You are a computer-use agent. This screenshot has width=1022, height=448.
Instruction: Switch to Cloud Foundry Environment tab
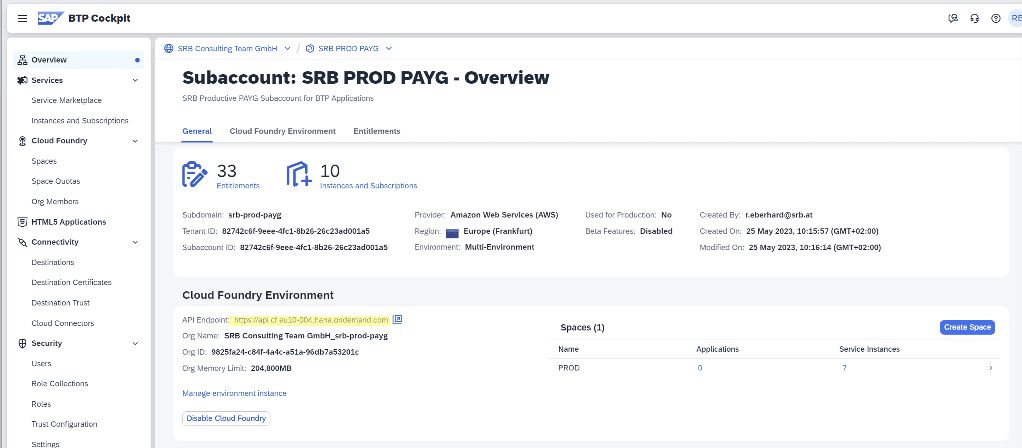pos(282,131)
